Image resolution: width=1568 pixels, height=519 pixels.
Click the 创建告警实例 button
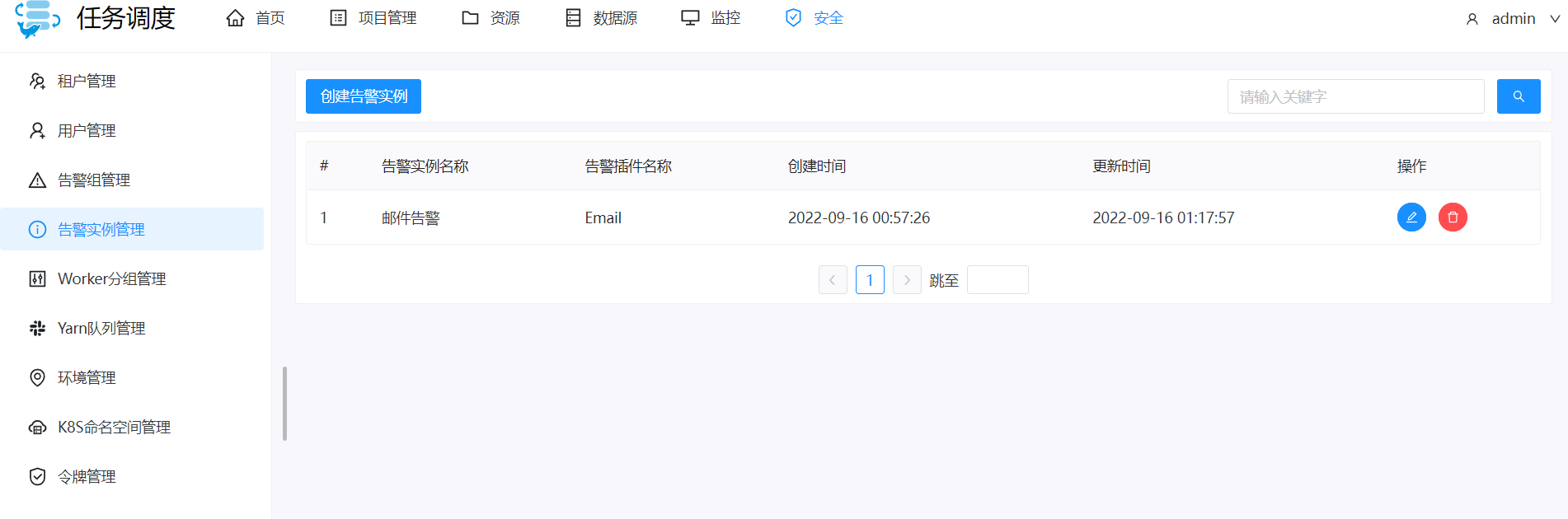pyautogui.click(x=364, y=96)
